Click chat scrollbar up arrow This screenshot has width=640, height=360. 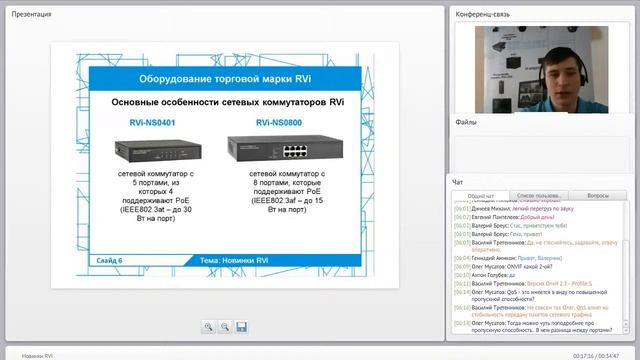click(627, 324)
